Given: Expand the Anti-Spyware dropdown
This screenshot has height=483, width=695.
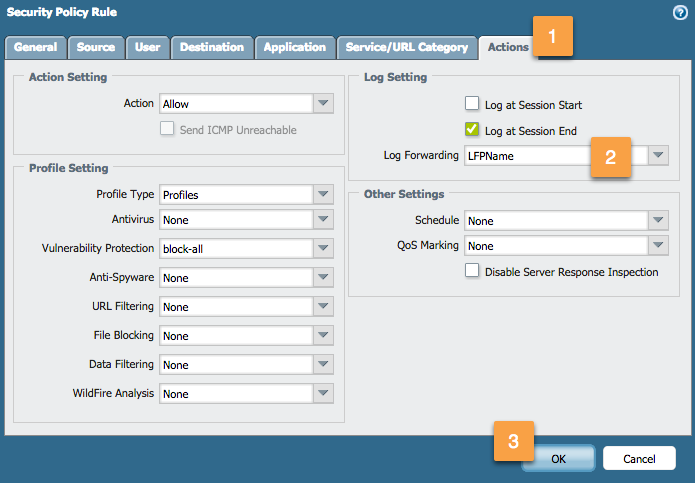Looking at the screenshot, I should click(322, 277).
